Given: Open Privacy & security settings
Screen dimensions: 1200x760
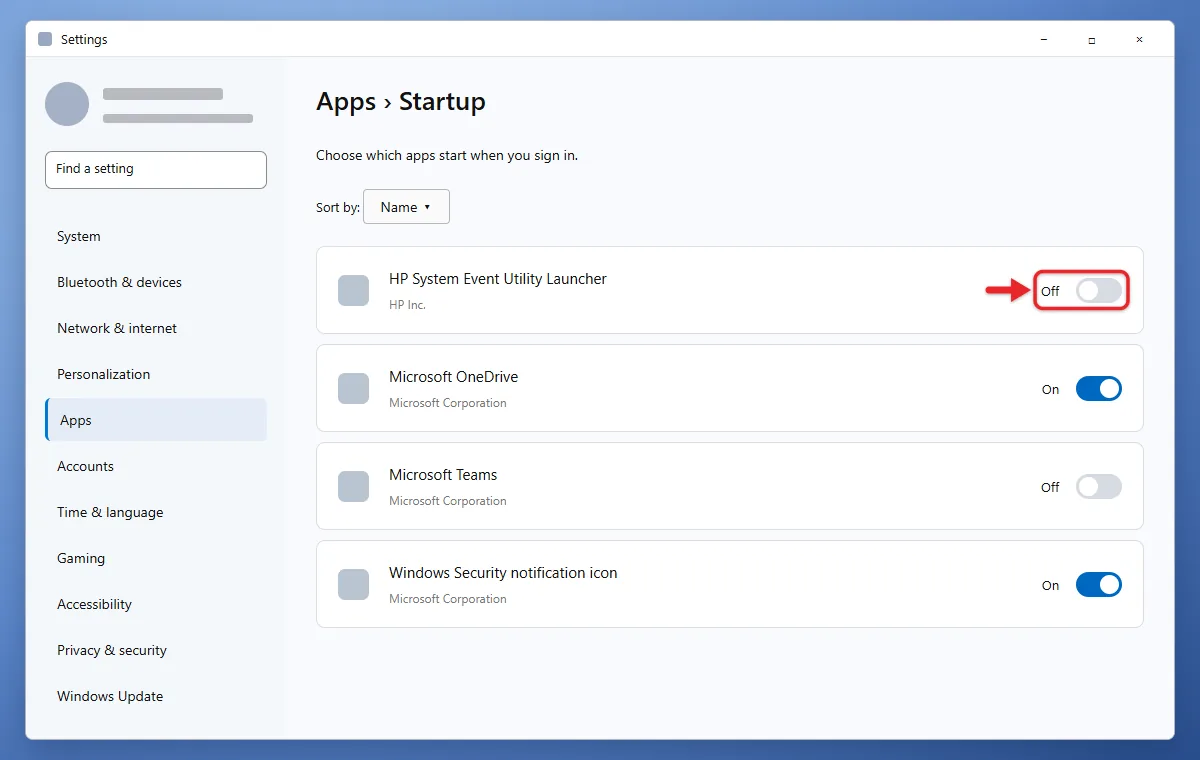Looking at the screenshot, I should click(x=156, y=650).
